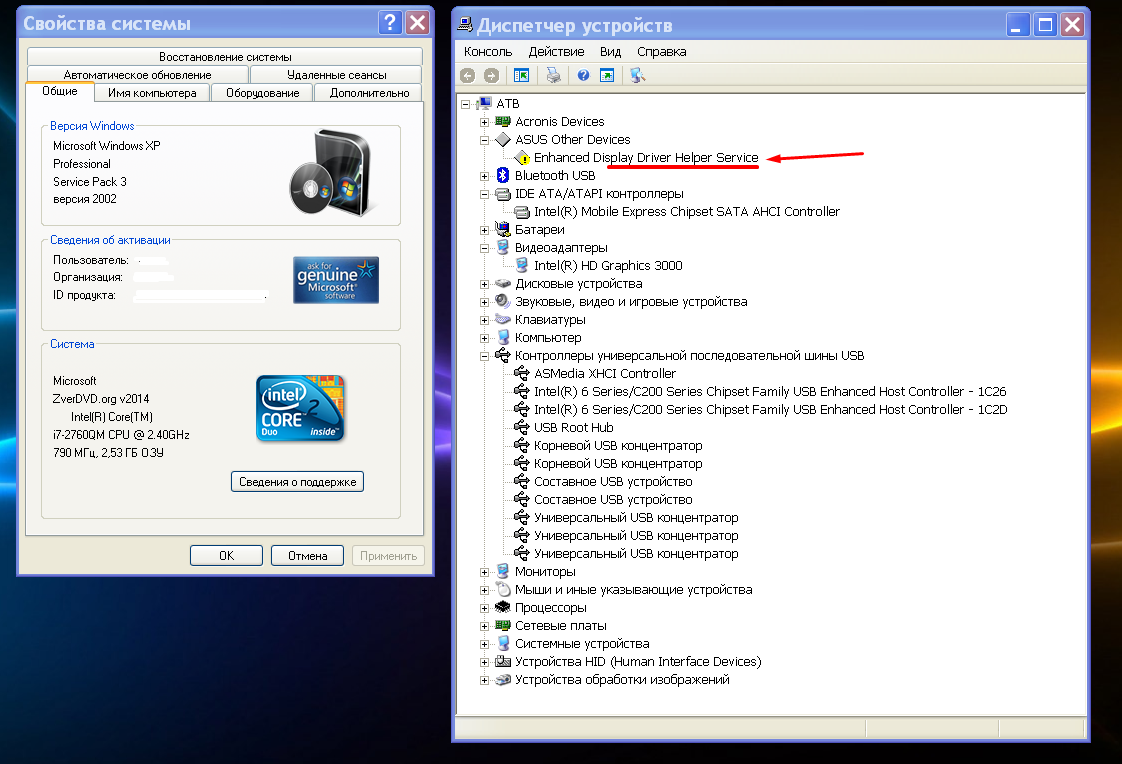
Task: Select the ASMedia XHCI Controller USB icon
Action: tap(522, 373)
